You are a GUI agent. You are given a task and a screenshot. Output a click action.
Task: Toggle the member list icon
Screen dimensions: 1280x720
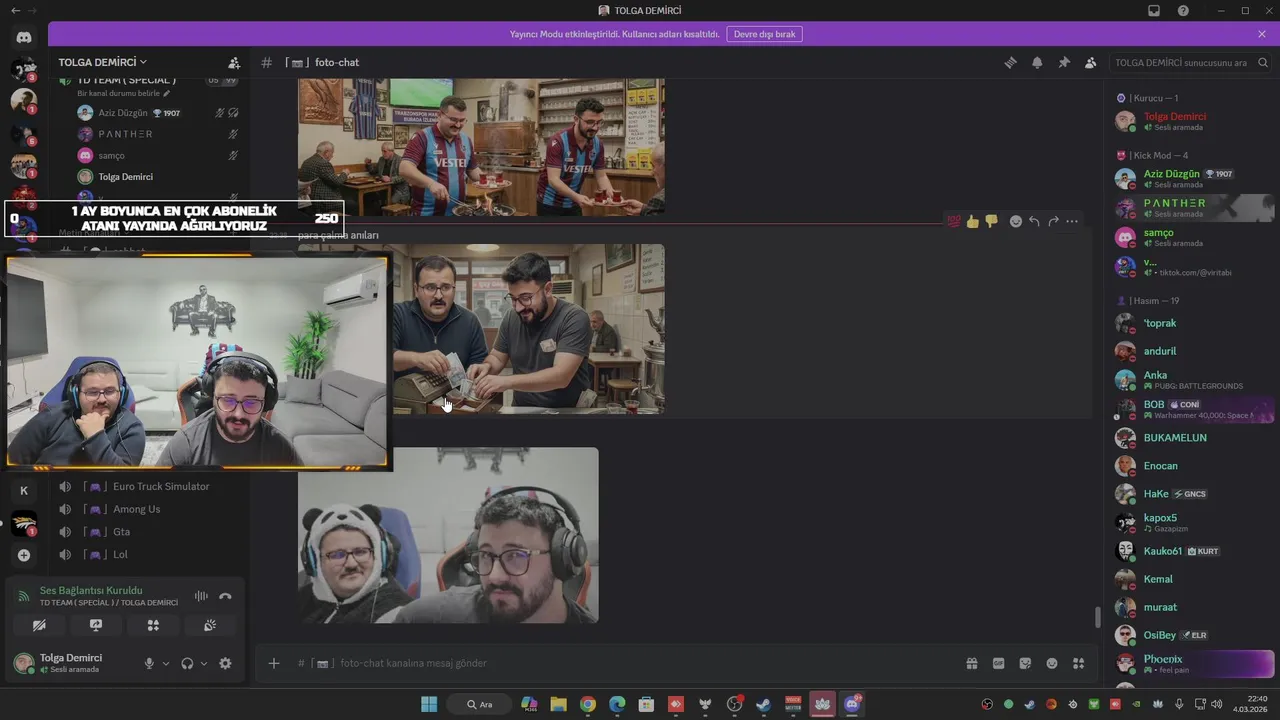[1090, 62]
